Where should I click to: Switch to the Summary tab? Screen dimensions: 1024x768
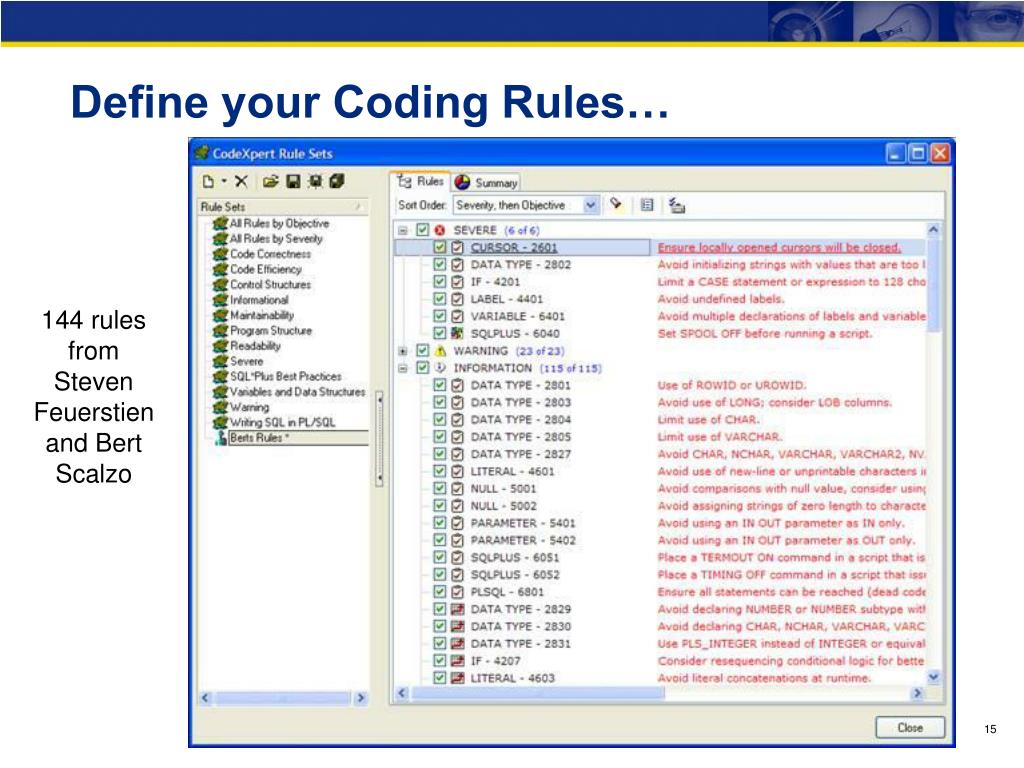click(487, 183)
